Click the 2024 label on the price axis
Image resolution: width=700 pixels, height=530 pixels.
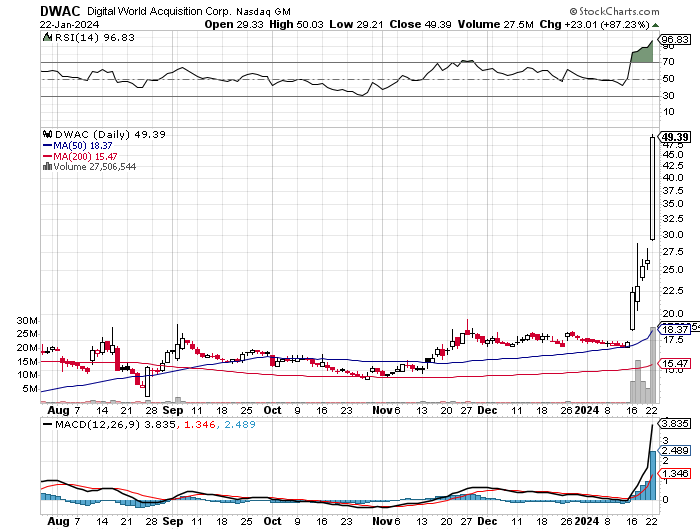click(x=586, y=410)
